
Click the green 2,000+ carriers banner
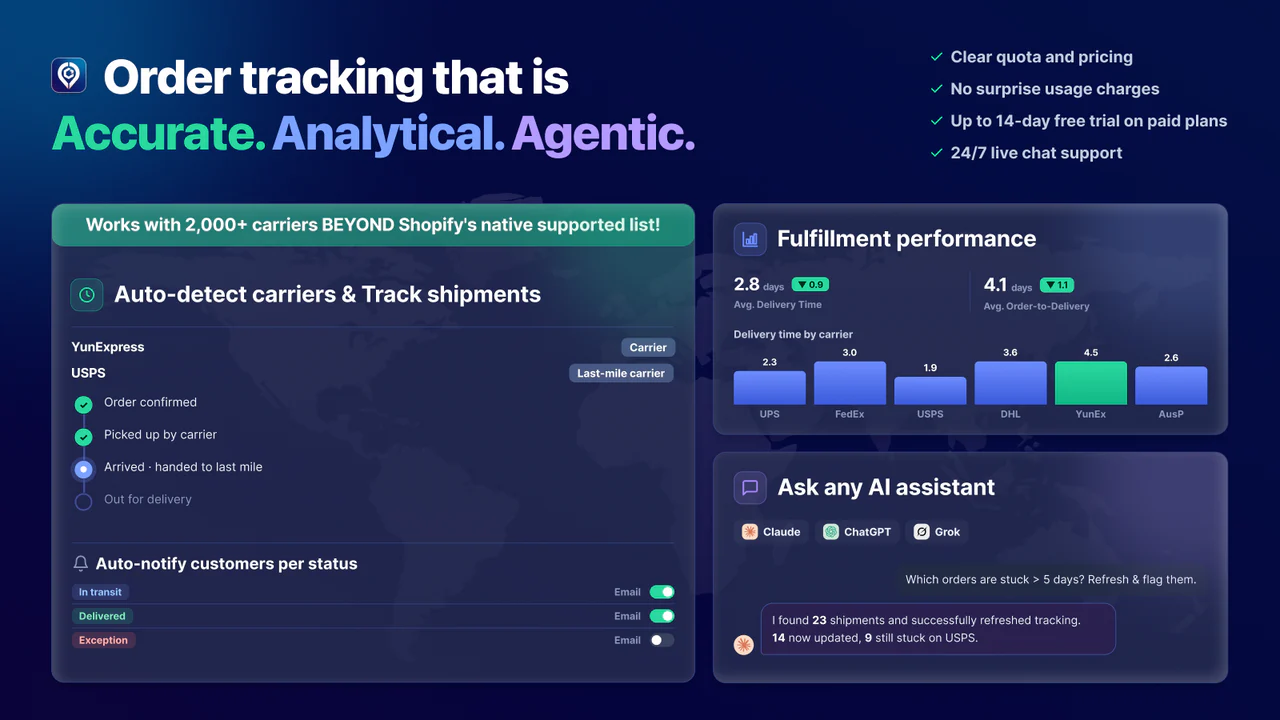click(x=373, y=225)
